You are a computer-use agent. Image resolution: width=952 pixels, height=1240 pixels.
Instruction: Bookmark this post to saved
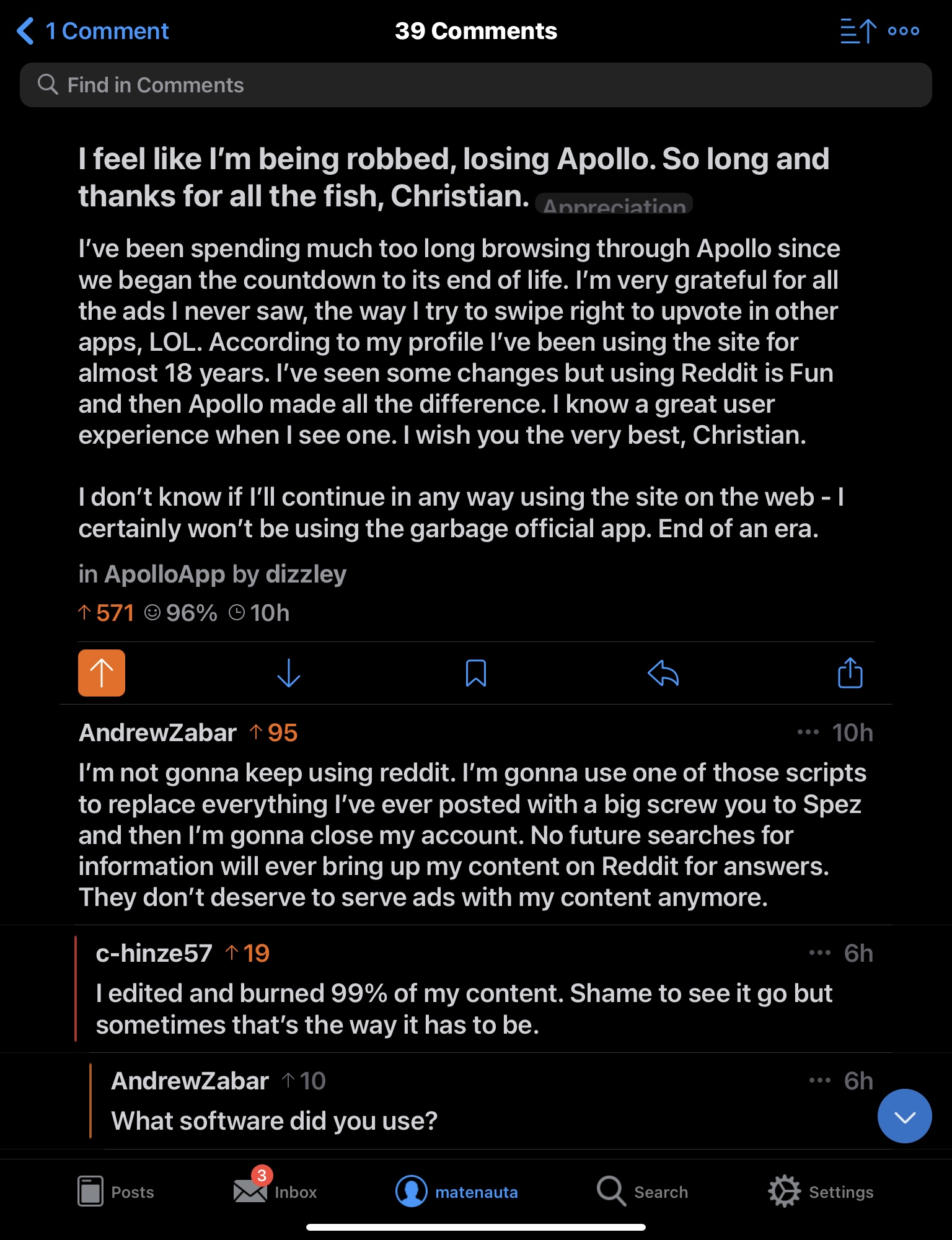(x=476, y=673)
